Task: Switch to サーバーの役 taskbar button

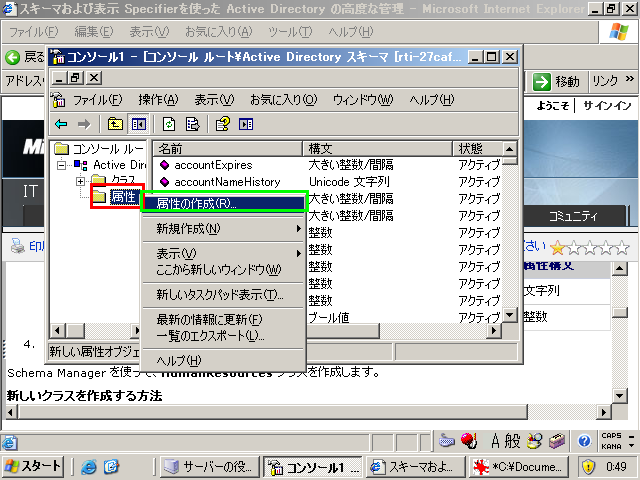Action: 209,466
